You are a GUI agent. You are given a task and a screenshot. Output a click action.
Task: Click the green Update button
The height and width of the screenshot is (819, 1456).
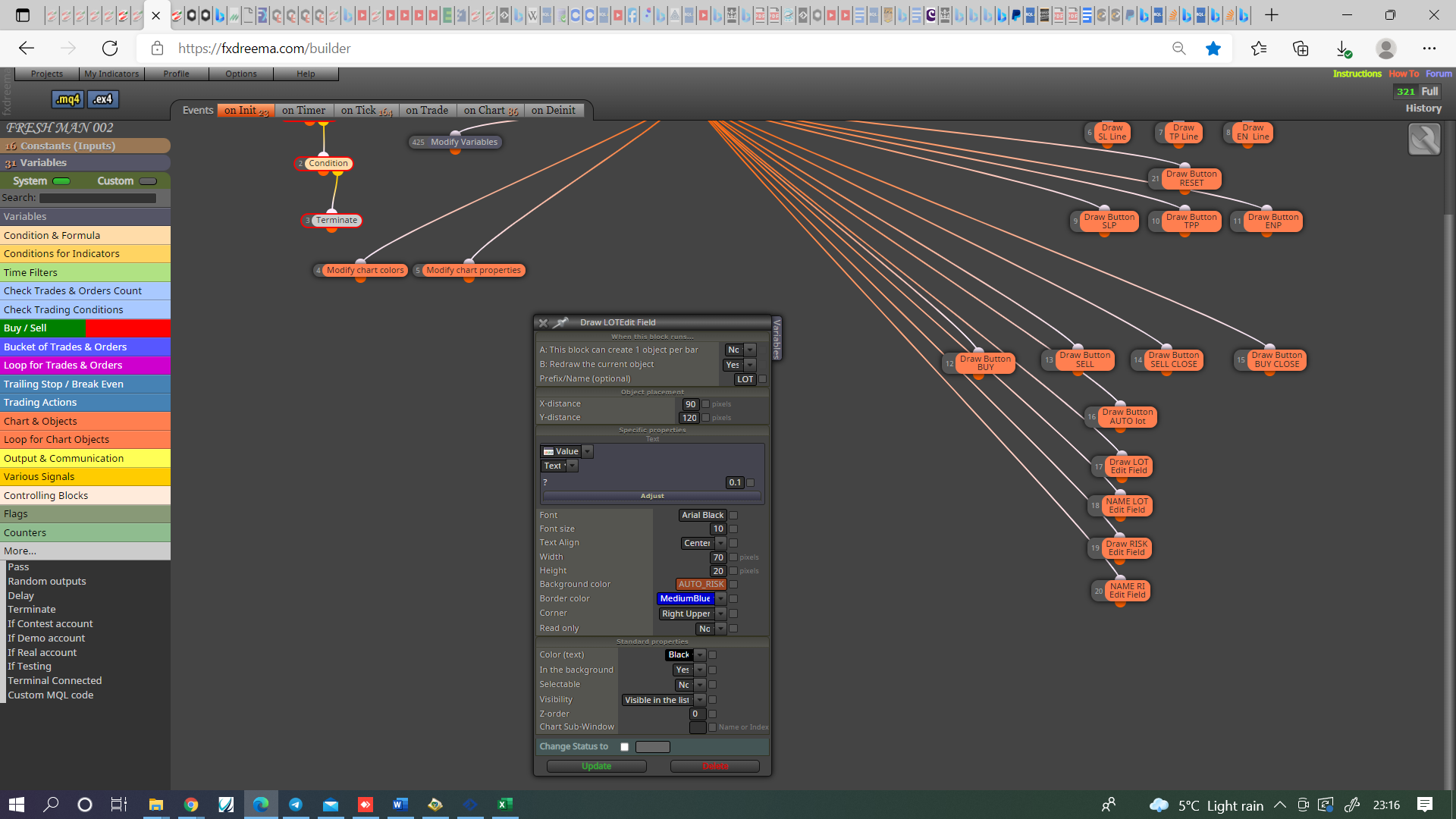(x=596, y=766)
